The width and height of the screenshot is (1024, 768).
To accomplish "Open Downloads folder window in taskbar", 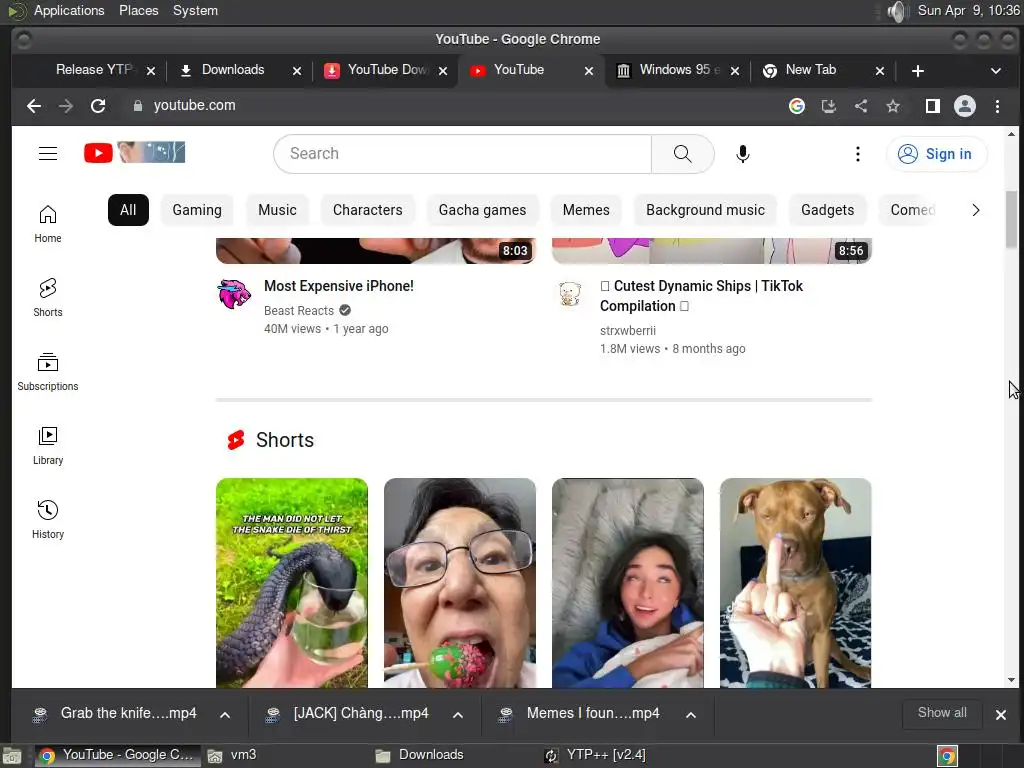I will tap(431, 755).
